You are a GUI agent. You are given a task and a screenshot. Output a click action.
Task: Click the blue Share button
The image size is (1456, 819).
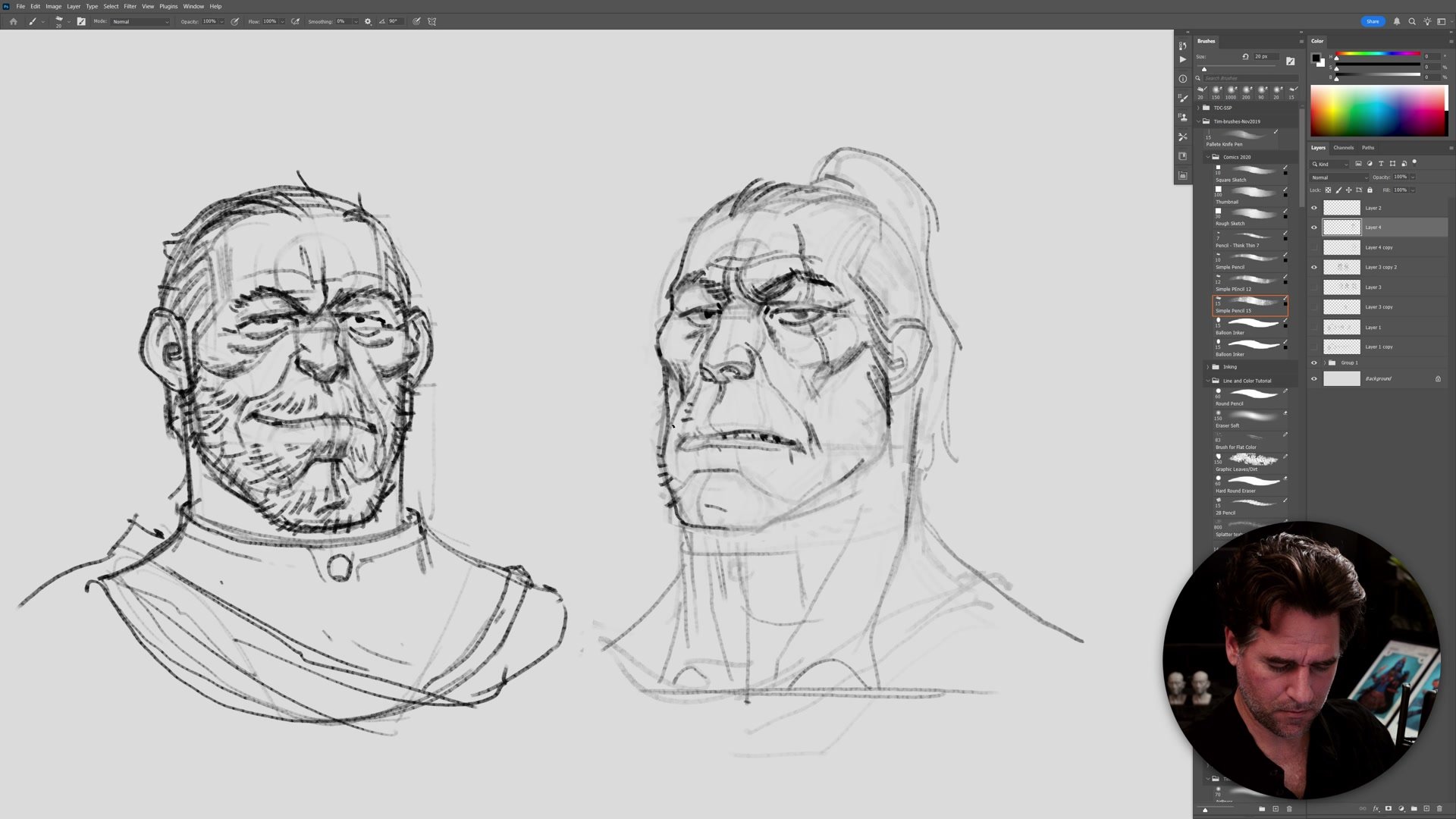(1373, 21)
